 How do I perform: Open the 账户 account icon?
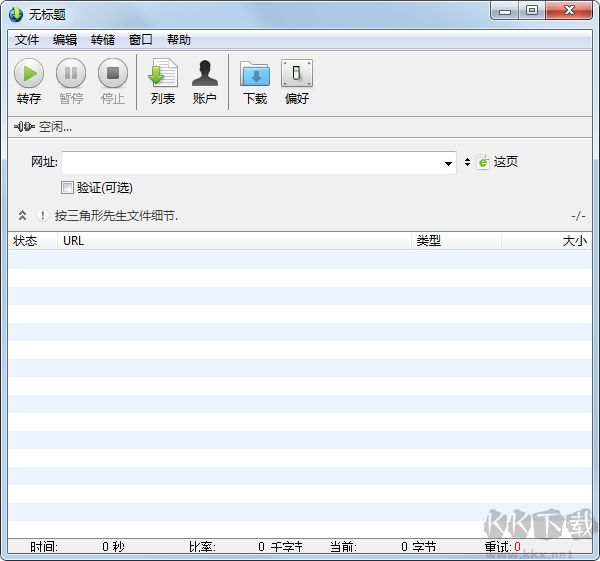click(205, 73)
